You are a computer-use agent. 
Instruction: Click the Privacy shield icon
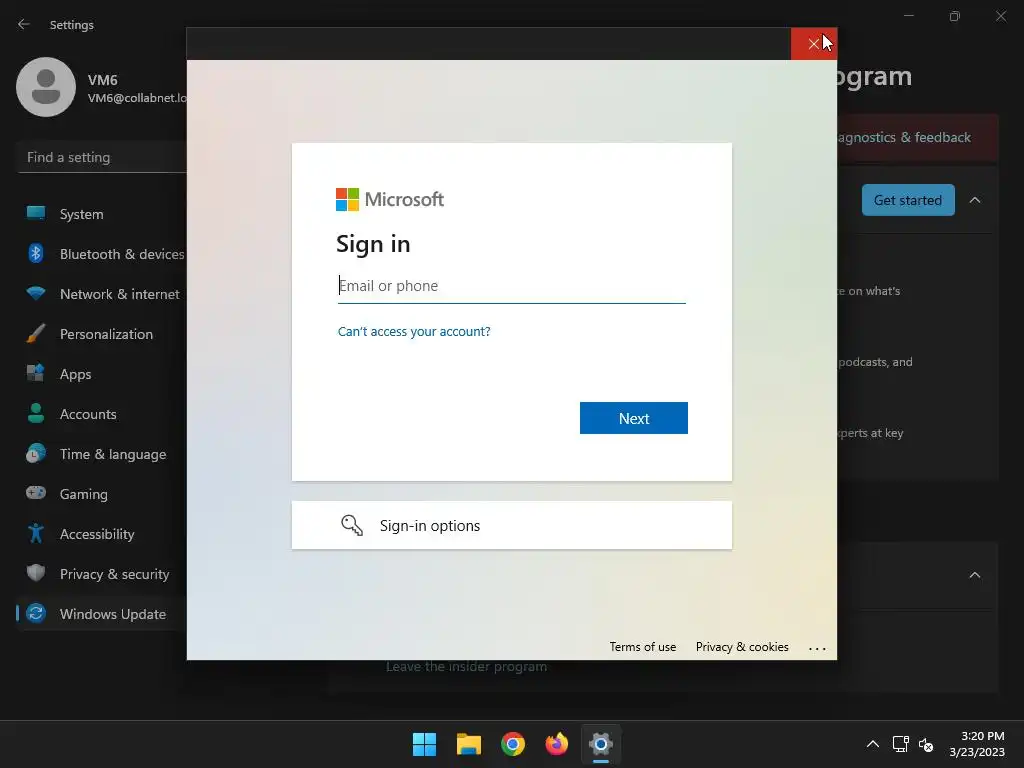(x=36, y=573)
